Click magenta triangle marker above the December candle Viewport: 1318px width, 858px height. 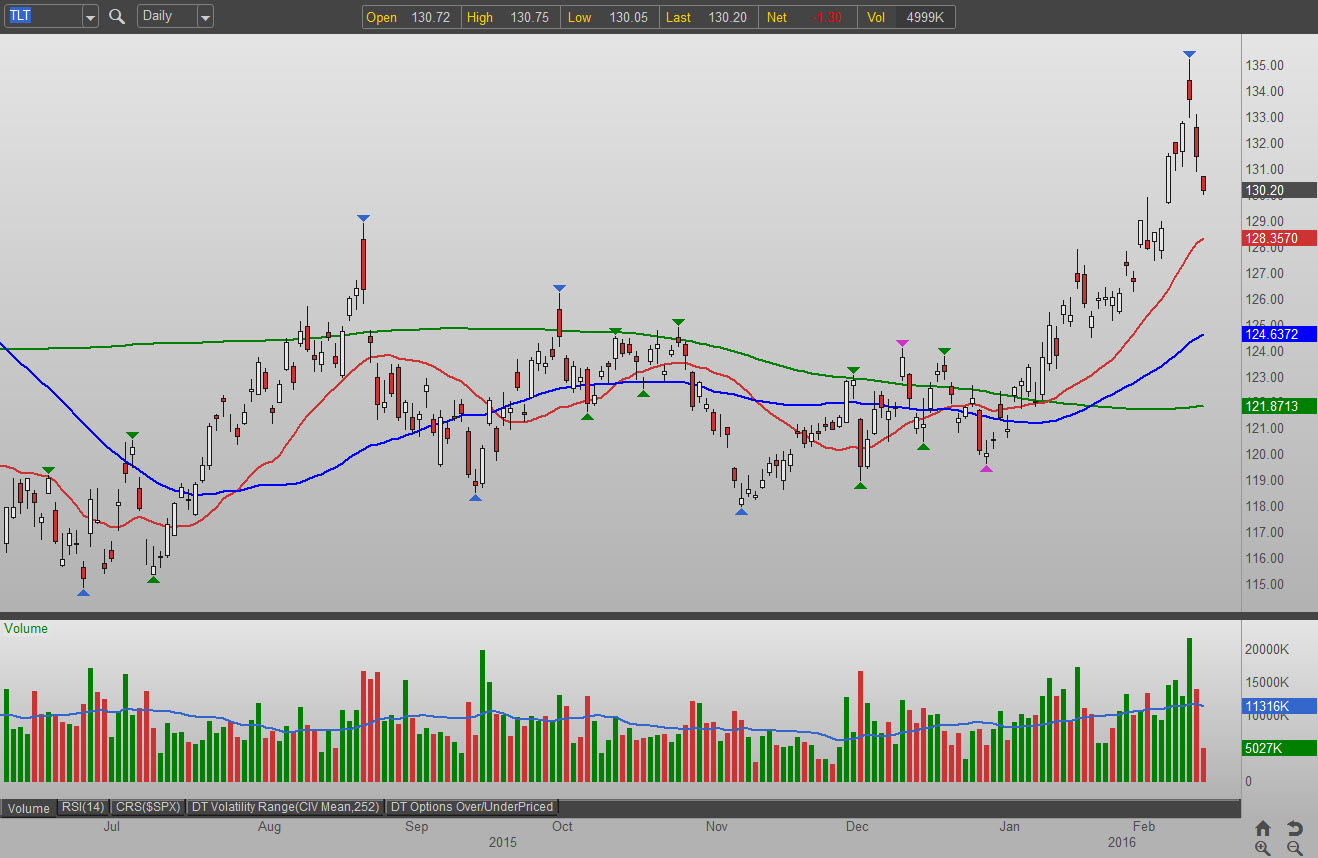(x=903, y=343)
